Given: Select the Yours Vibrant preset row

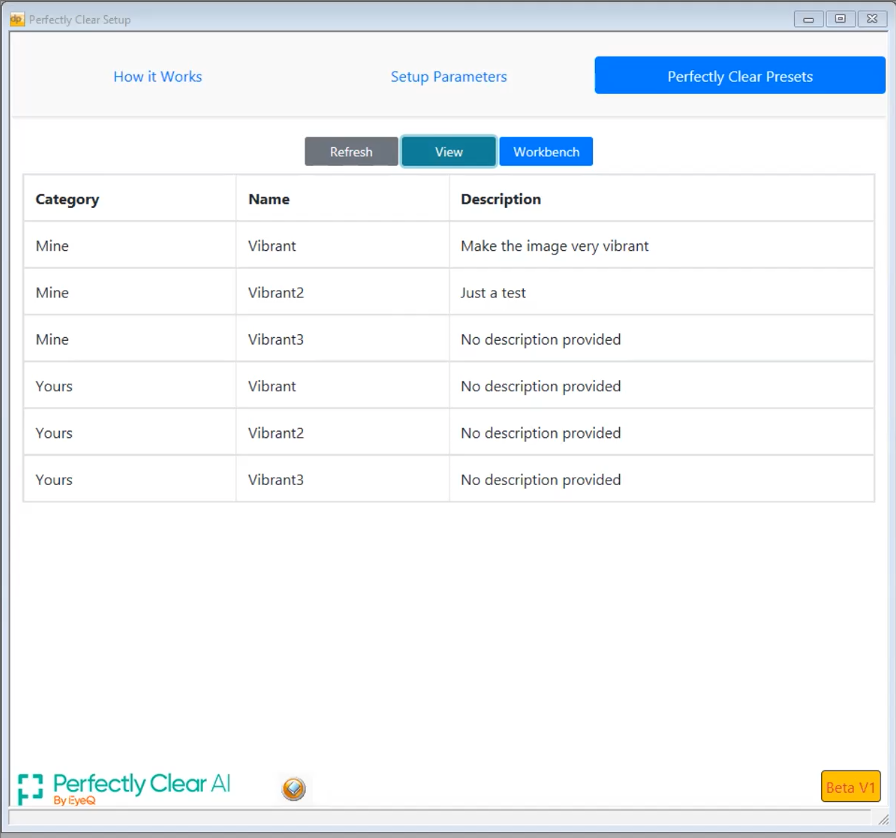Looking at the screenshot, I should point(449,386).
